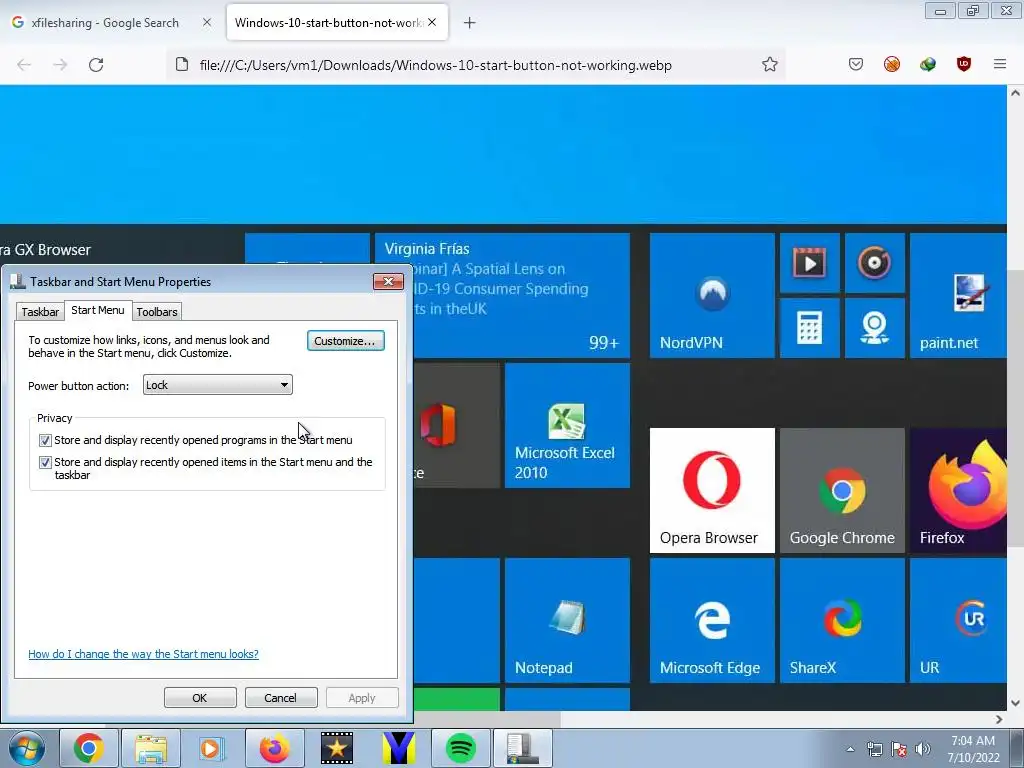Close the Taskbar and Start Menu Properties dialog
Image resolution: width=1024 pixels, height=768 pixels.
click(x=389, y=281)
